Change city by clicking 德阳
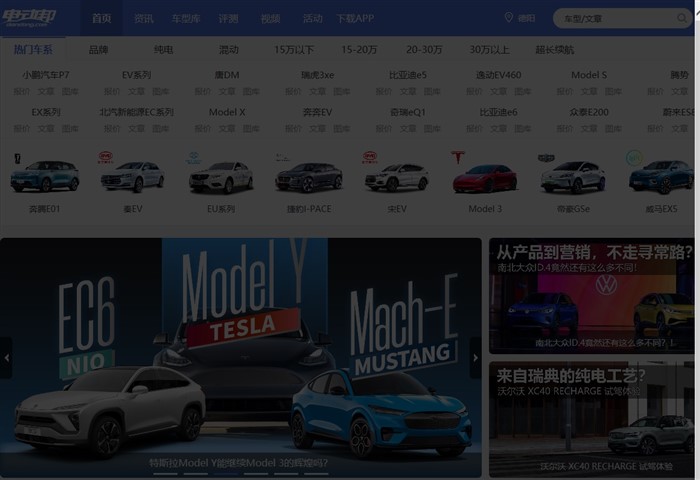 point(526,18)
